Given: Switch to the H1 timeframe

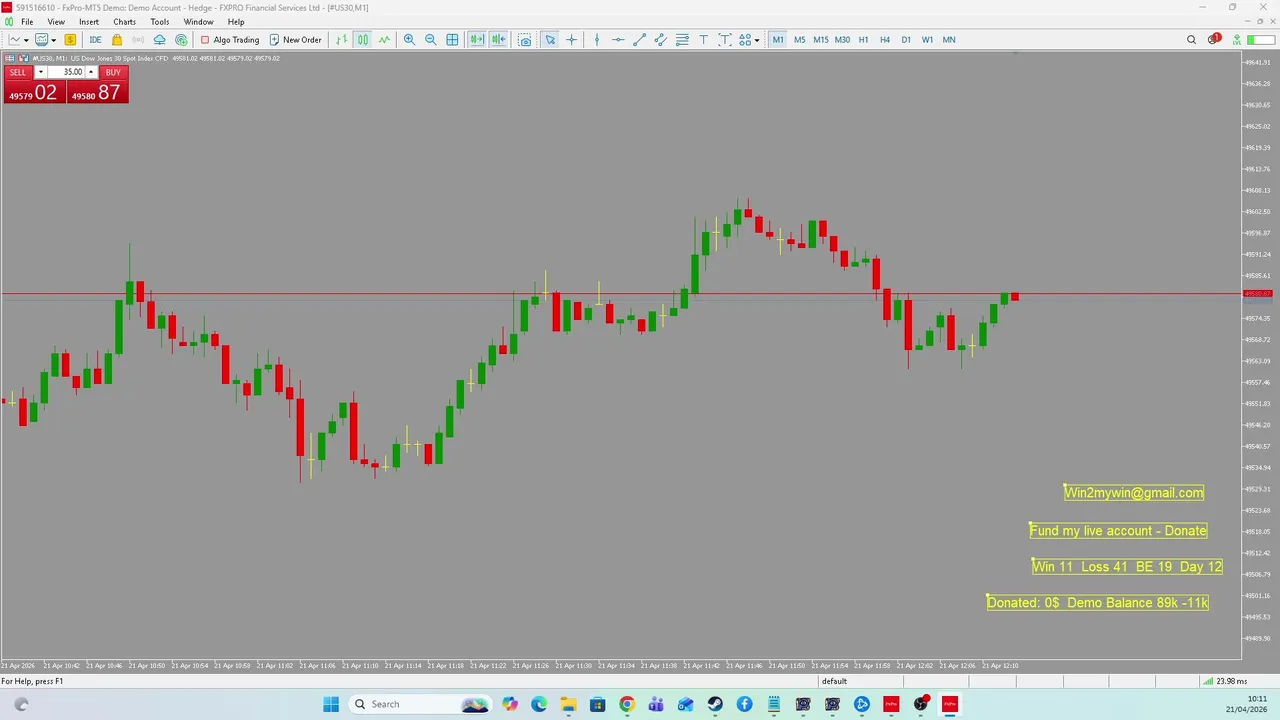Looking at the screenshot, I should (x=863, y=40).
